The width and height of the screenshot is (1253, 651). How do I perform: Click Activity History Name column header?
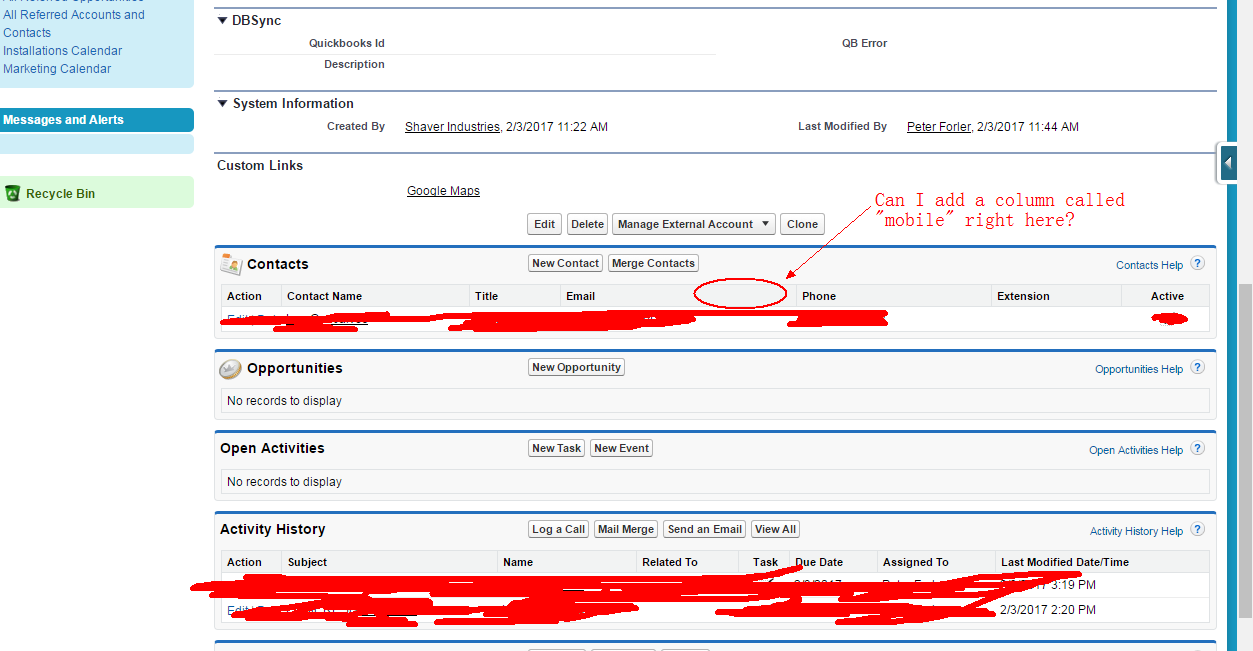(518, 562)
